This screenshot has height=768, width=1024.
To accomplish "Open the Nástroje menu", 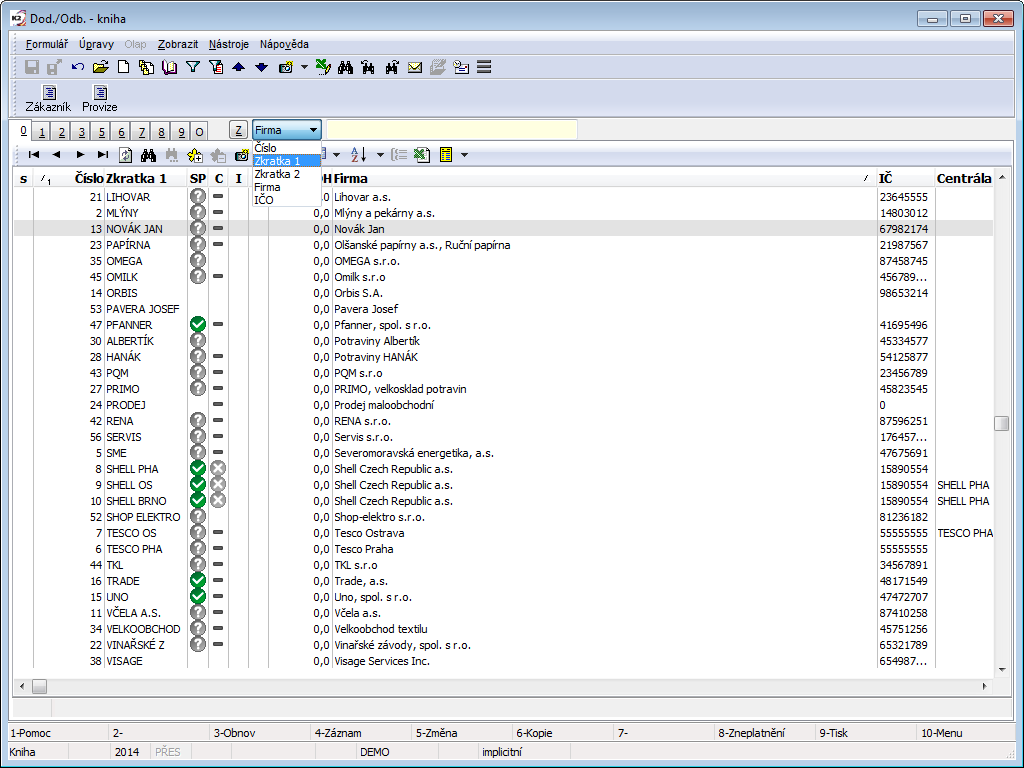I will pyautogui.click(x=229, y=44).
